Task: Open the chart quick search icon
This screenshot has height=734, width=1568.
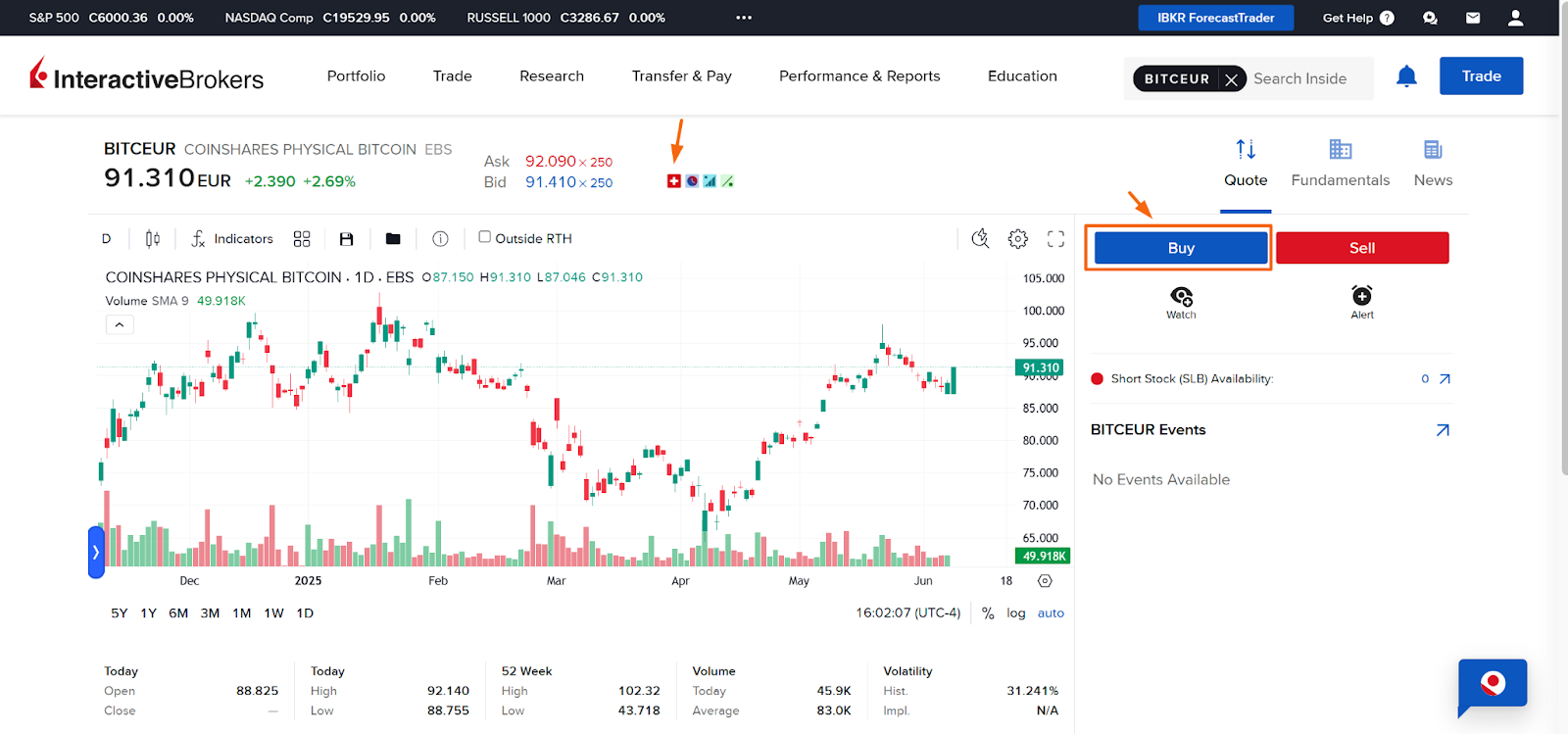Action: tap(980, 238)
